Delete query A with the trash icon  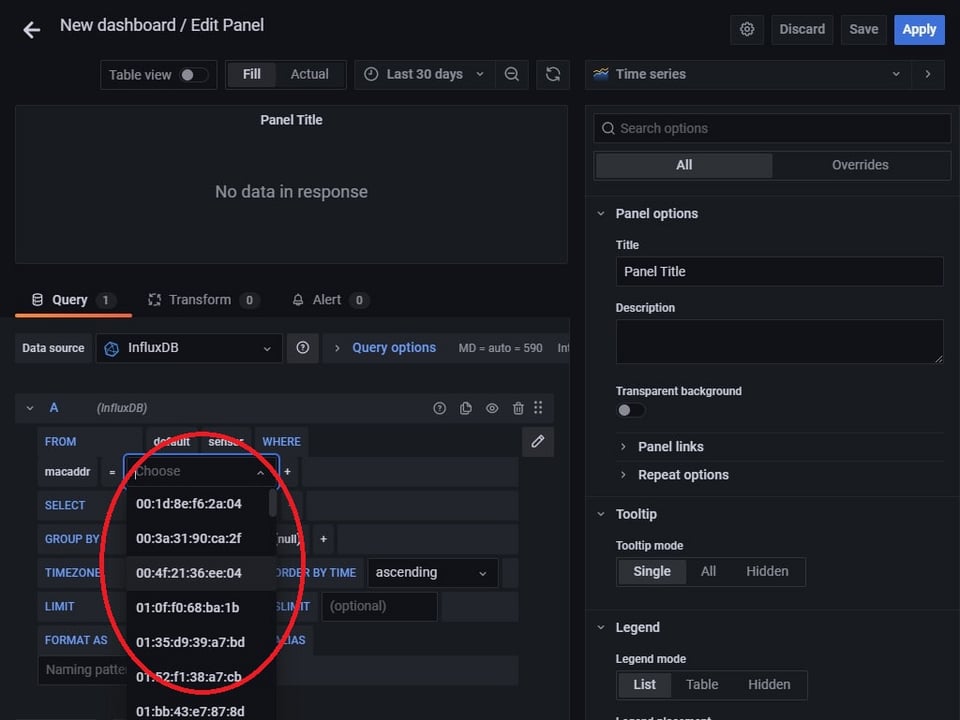[x=518, y=408]
